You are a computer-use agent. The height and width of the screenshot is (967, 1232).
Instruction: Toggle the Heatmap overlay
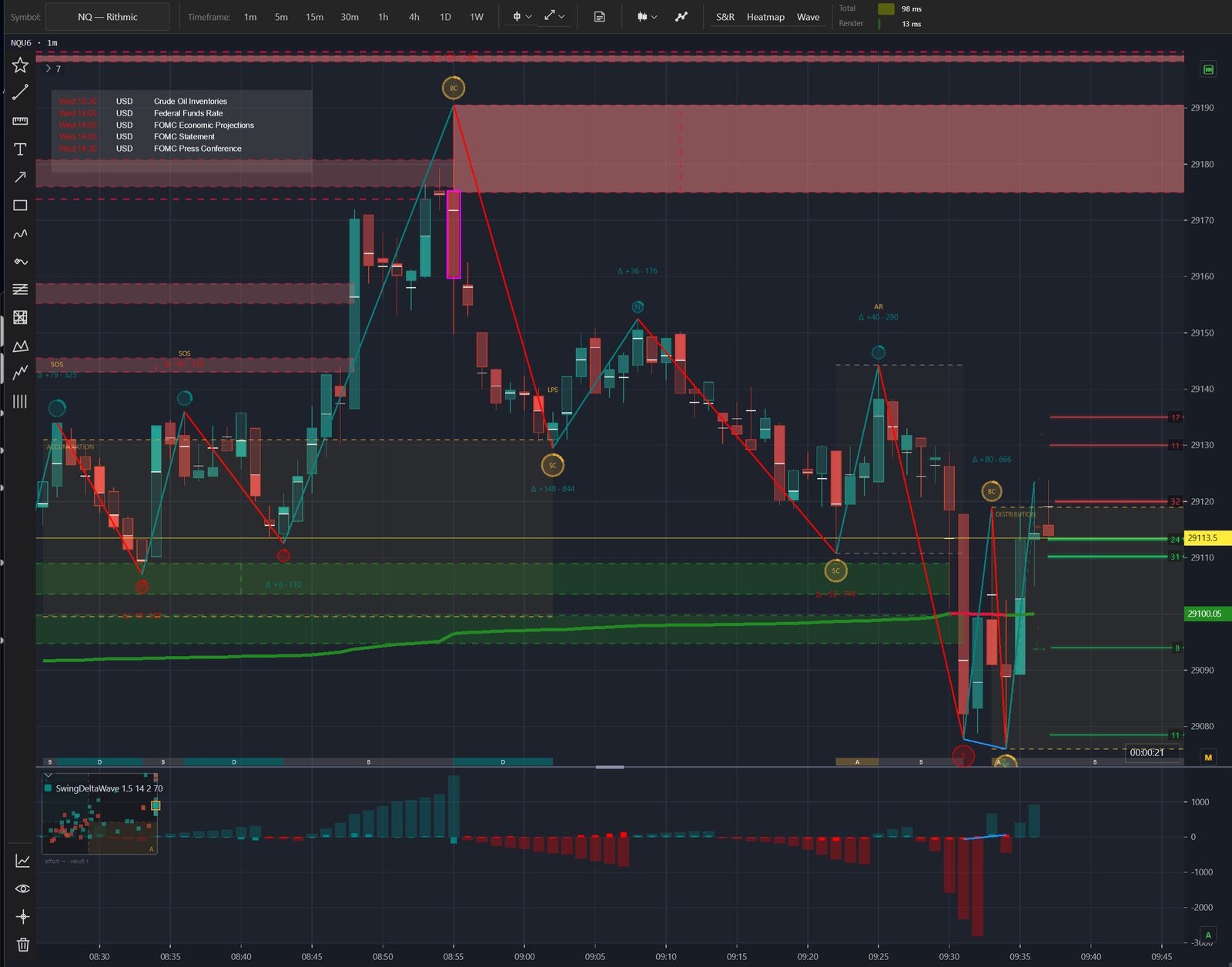765,17
